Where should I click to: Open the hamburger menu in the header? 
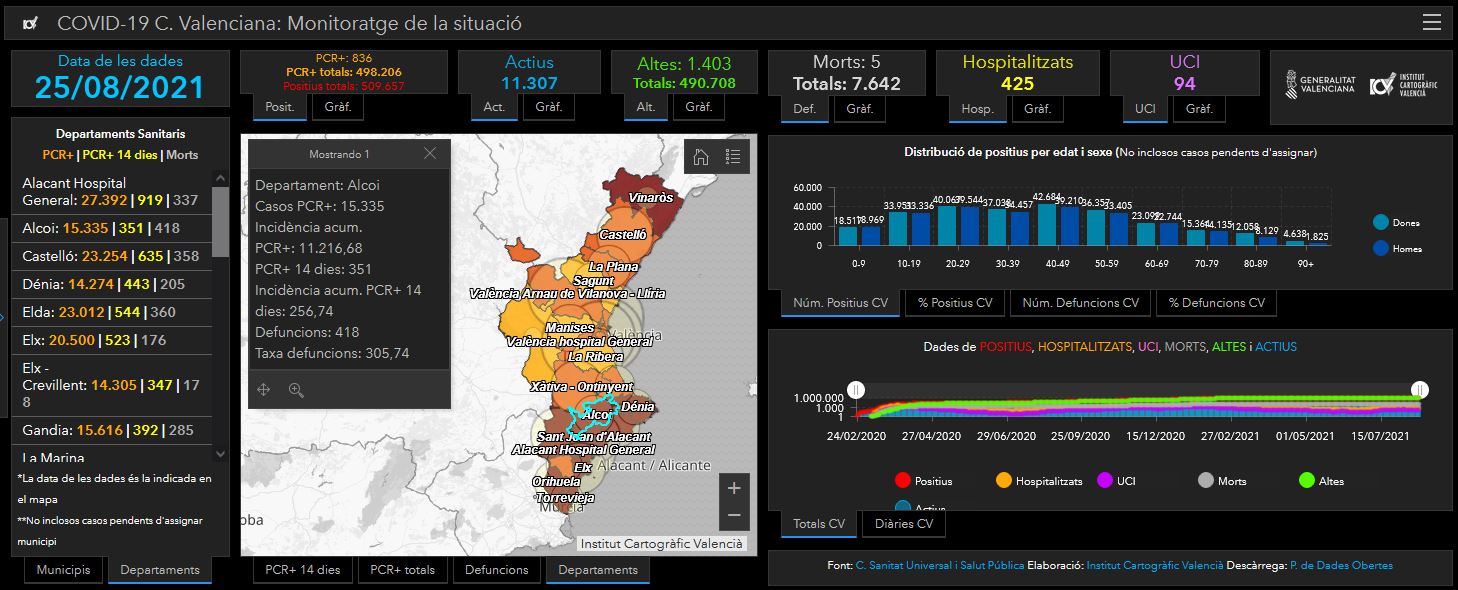(x=1431, y=23)
